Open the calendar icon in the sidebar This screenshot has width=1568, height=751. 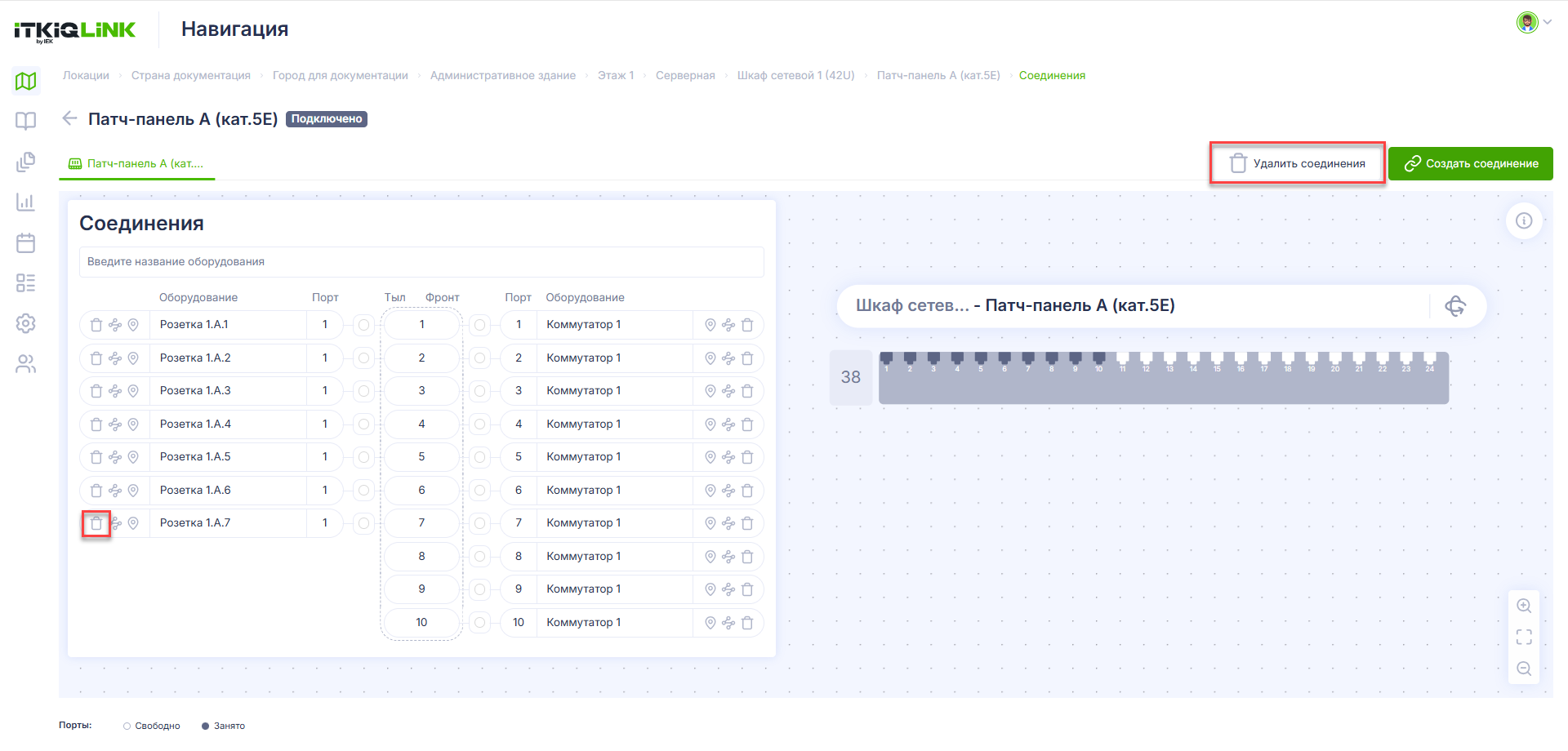[x=26, y=242]
